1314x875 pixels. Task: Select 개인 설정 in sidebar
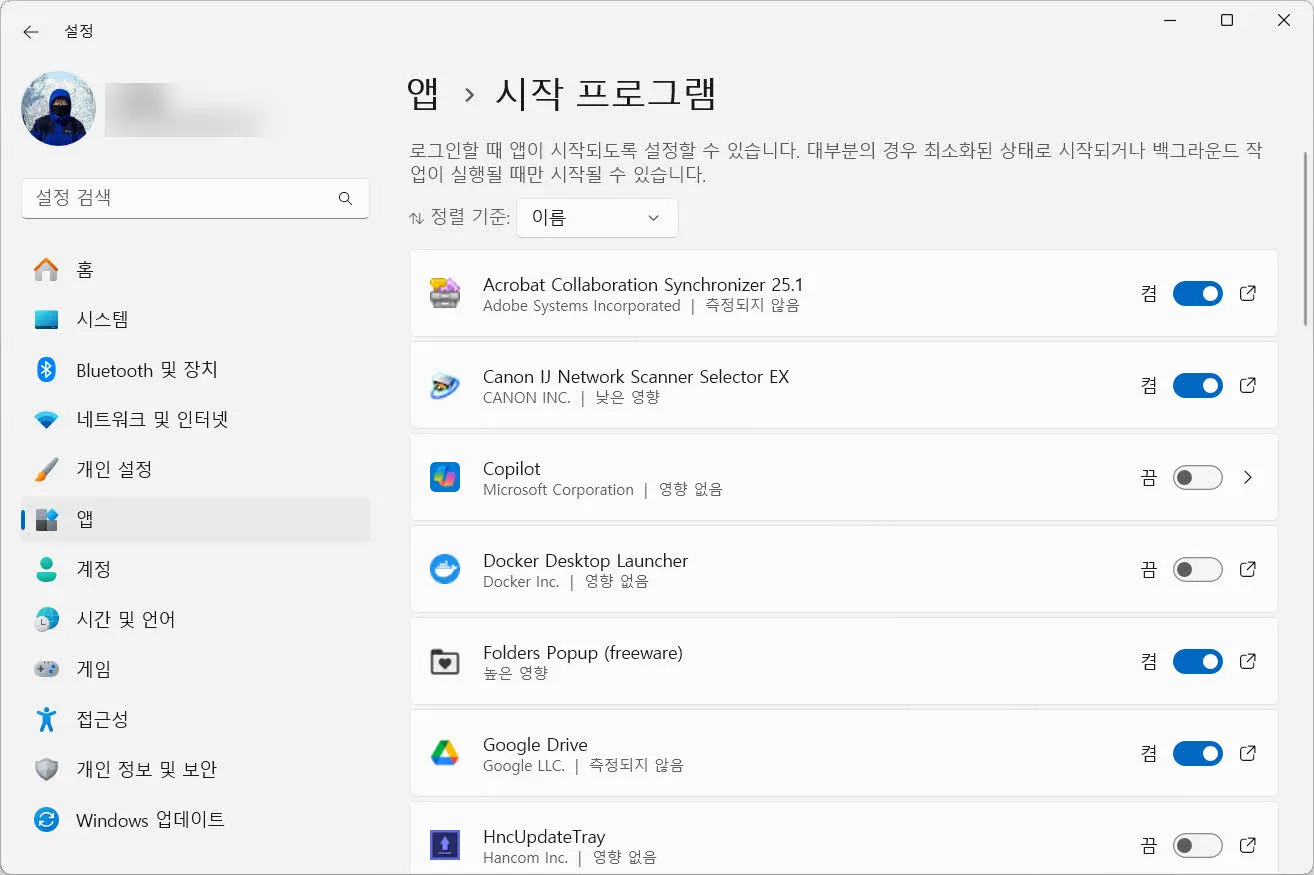tap(195, 469)
